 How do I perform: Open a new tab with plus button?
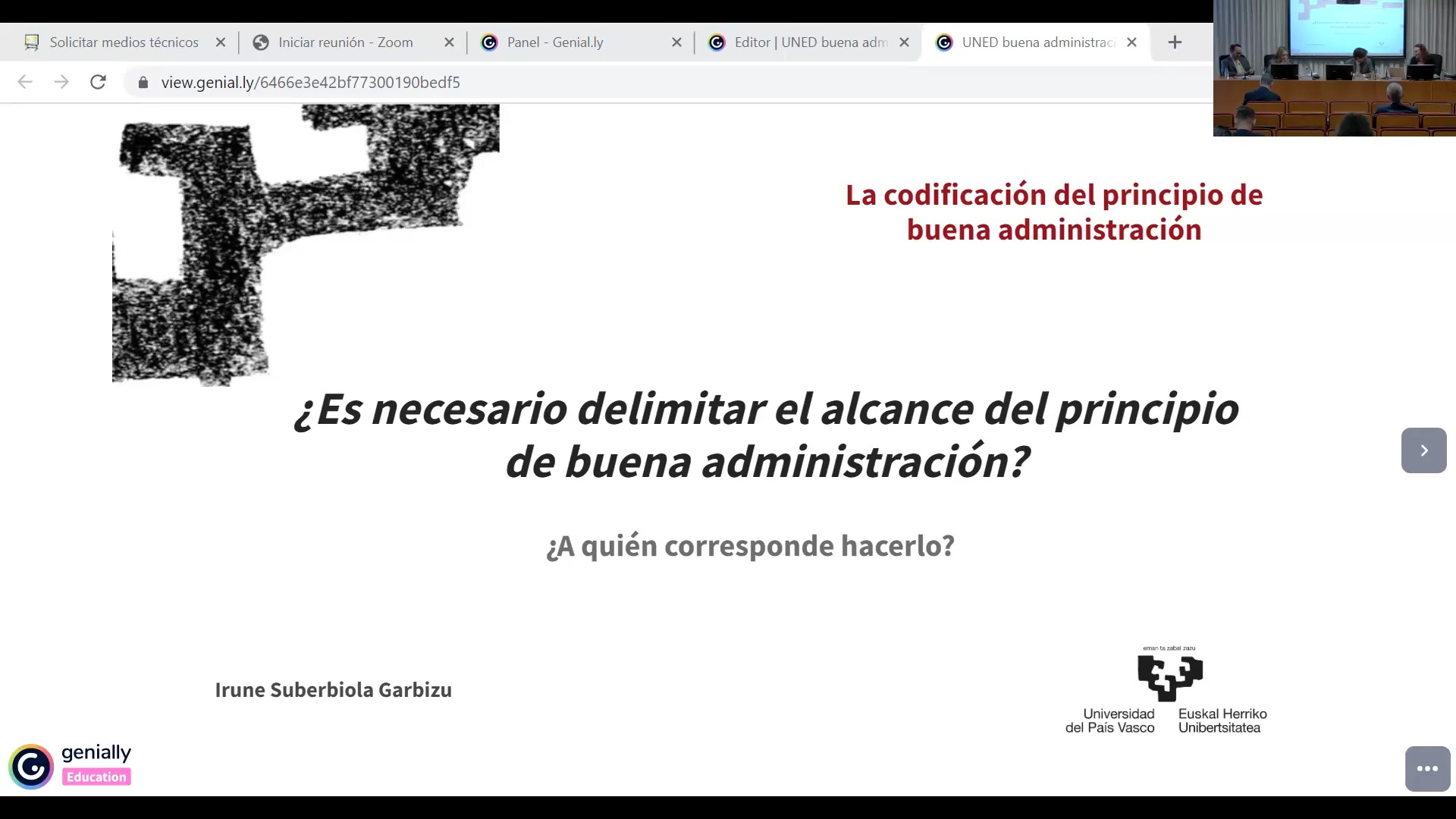(1175, 42)
